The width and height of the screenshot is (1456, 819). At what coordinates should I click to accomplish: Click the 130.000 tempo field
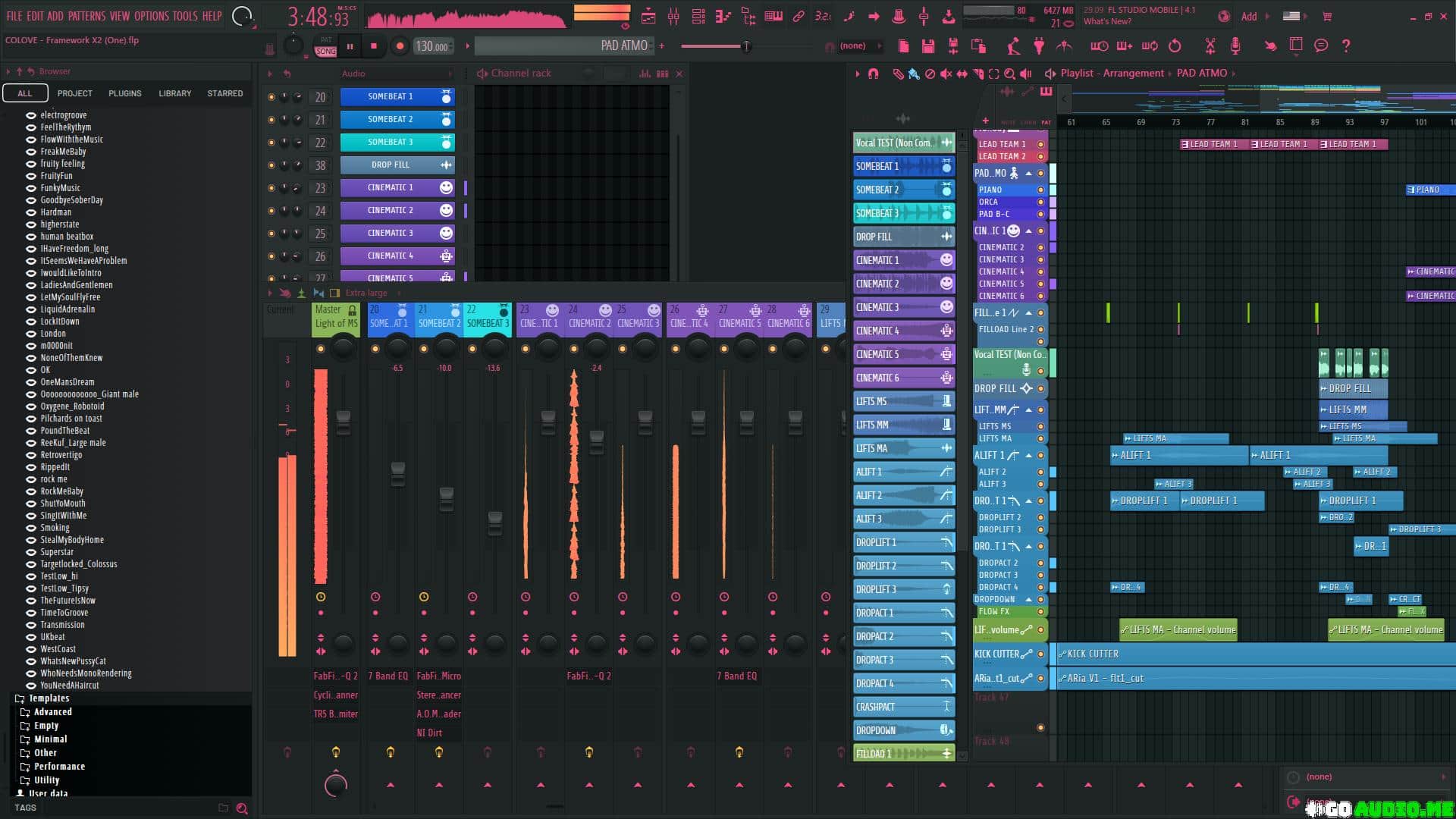(432, 46)
